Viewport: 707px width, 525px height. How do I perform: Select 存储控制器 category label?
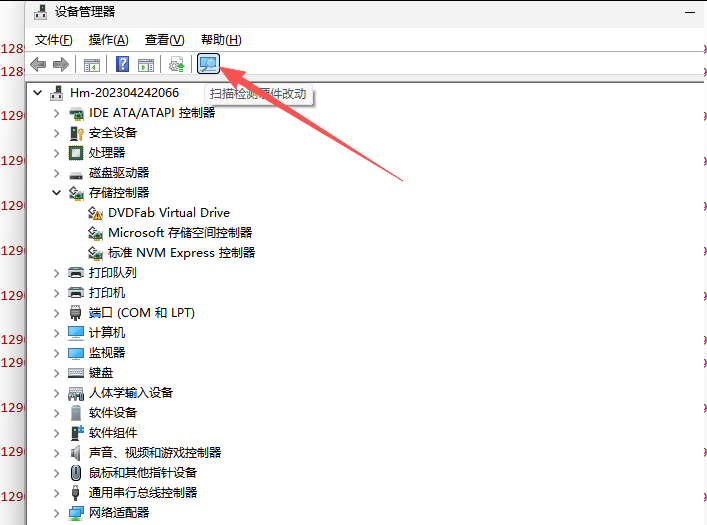(x=119, y=193)
